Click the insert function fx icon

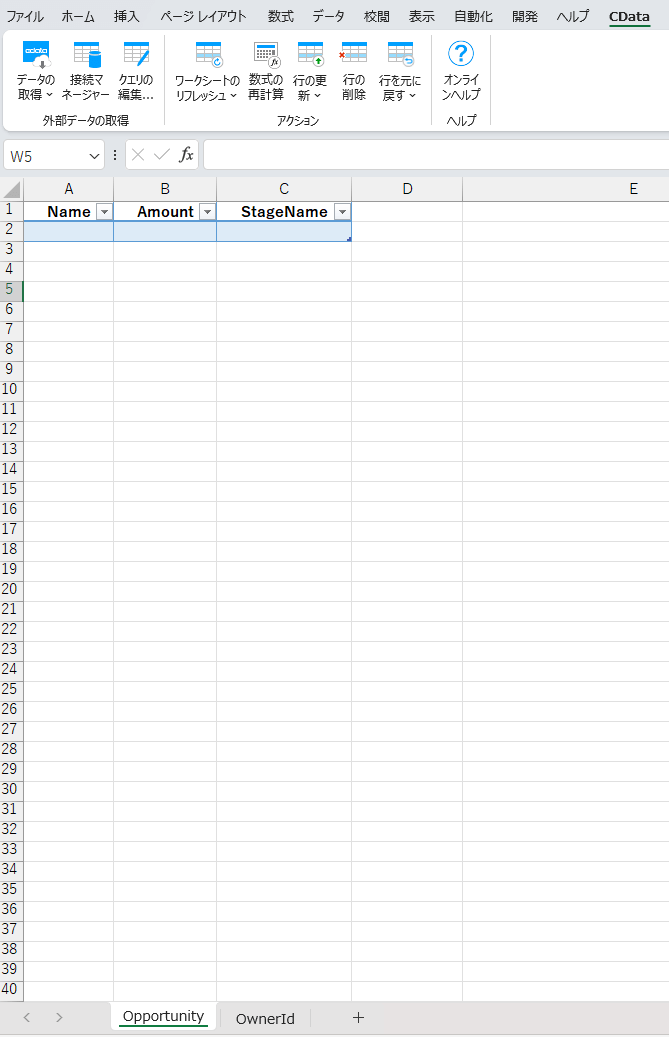(x=186, y=155)
